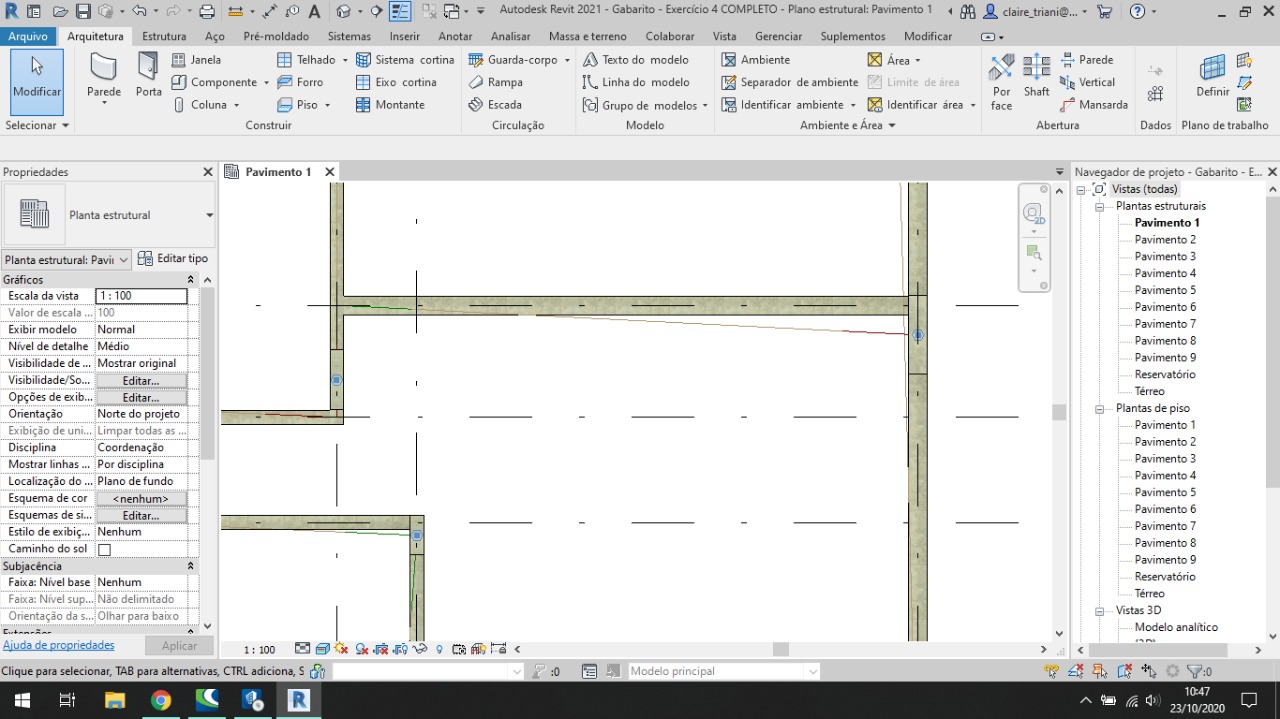Viewport: 1280px width, 719px height.
Task: Click the <nenhum> color scheme button
Action: (x=141, y=499)
